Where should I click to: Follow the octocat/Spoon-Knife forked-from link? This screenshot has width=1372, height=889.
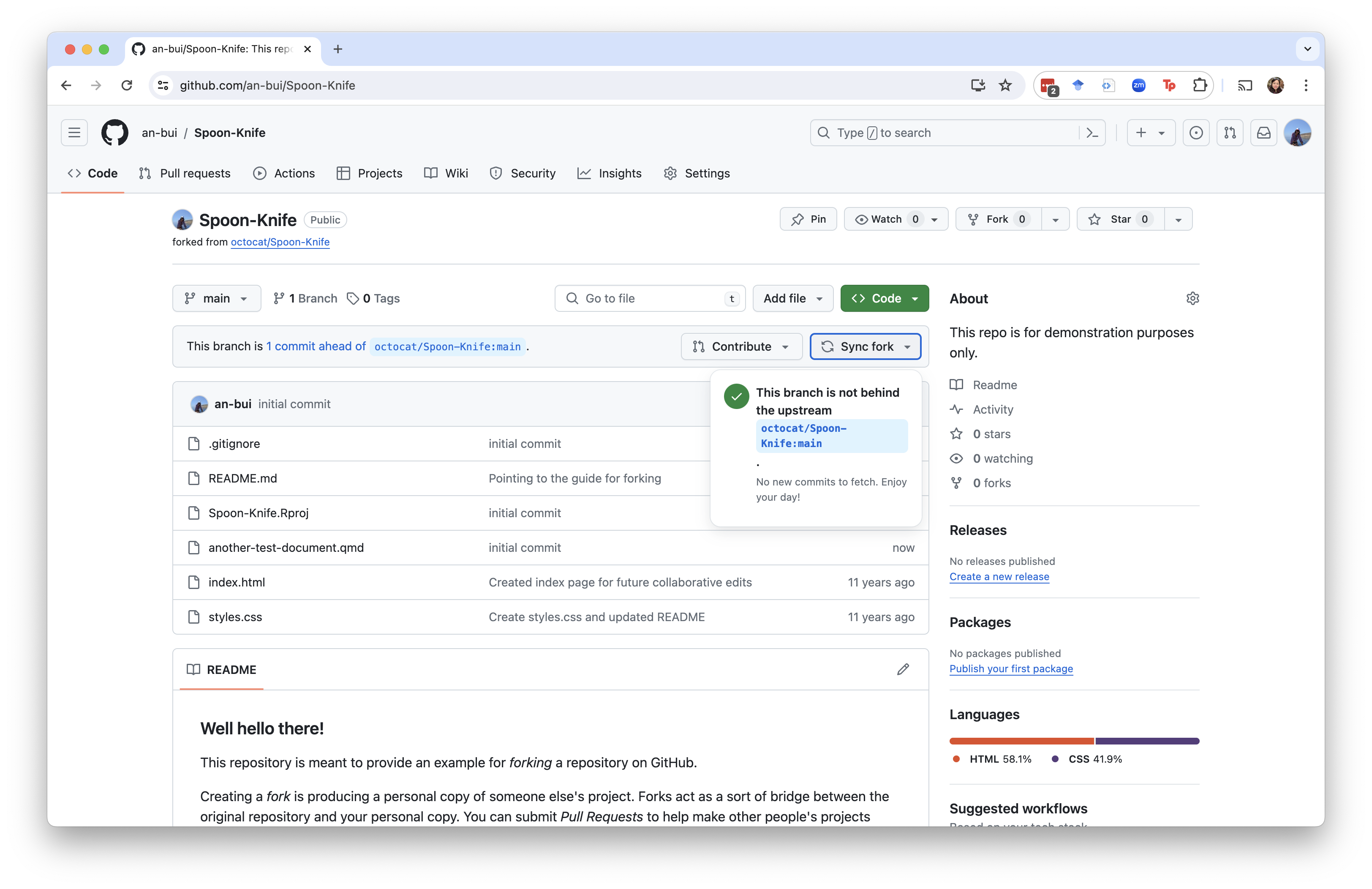280,242
